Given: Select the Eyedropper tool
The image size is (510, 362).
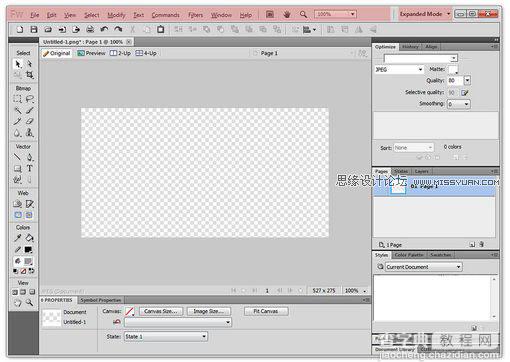Looking at the screenshot, I should 18,238.
